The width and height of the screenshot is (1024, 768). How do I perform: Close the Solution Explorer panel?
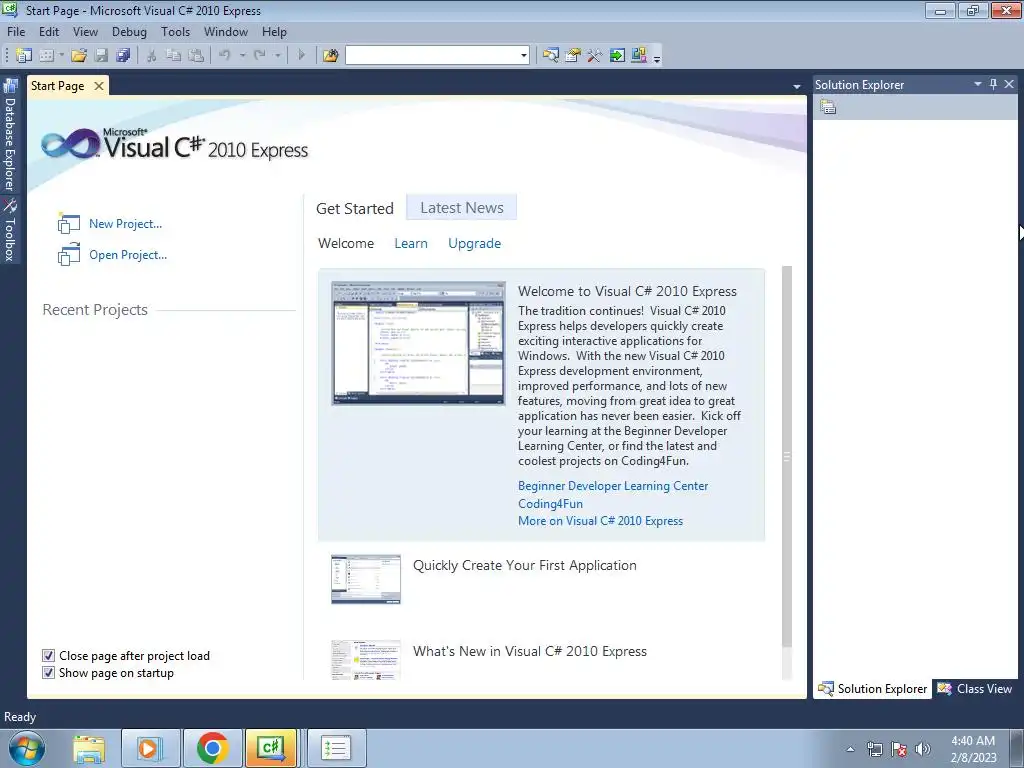click(x=1009, y=84)
